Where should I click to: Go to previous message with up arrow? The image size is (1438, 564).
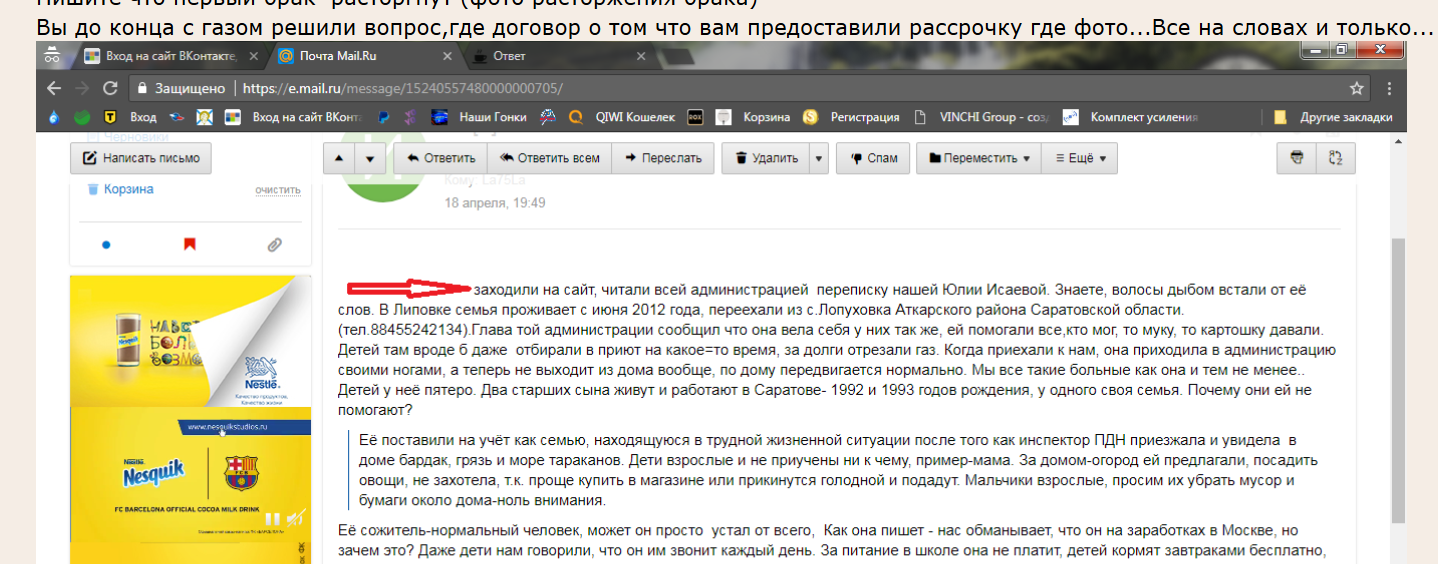pyautogui.click(x=339, y=158)
